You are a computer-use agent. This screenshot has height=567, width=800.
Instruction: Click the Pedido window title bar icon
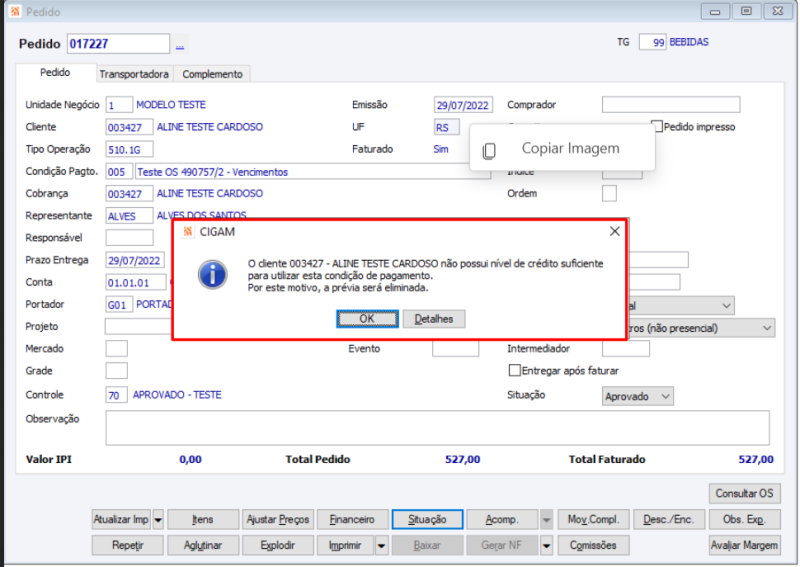pos(15,11)
